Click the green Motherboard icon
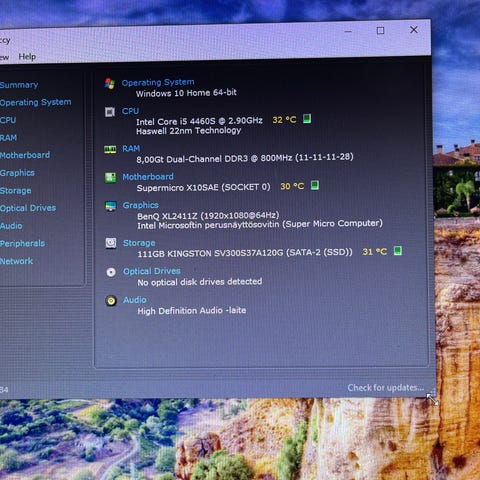 [110, 178]
